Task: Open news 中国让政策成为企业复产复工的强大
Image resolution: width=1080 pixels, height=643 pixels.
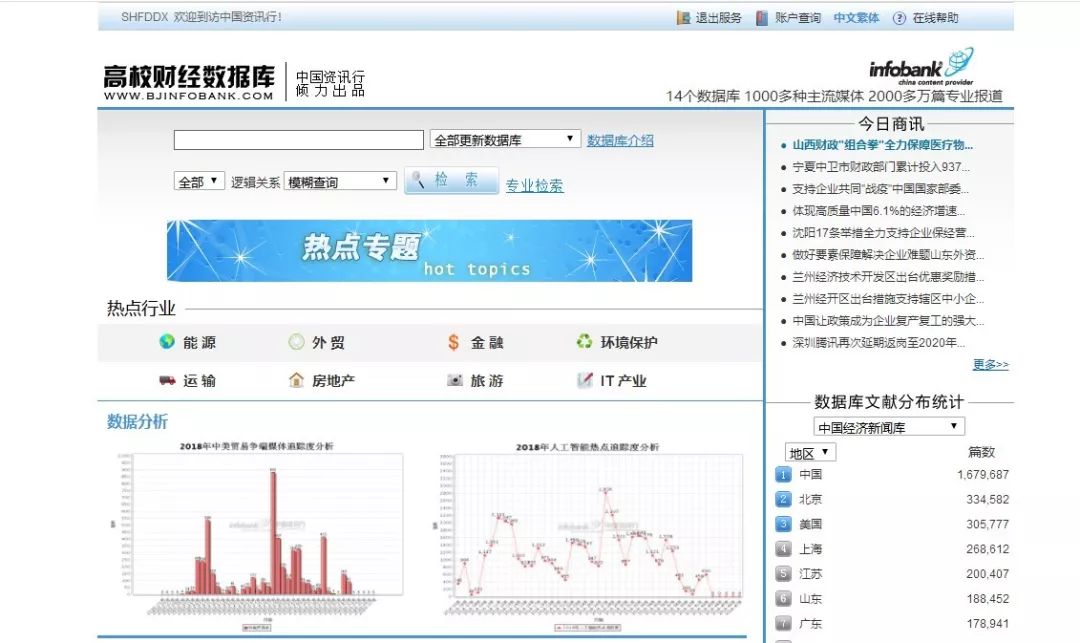Action: pos(888,321)
